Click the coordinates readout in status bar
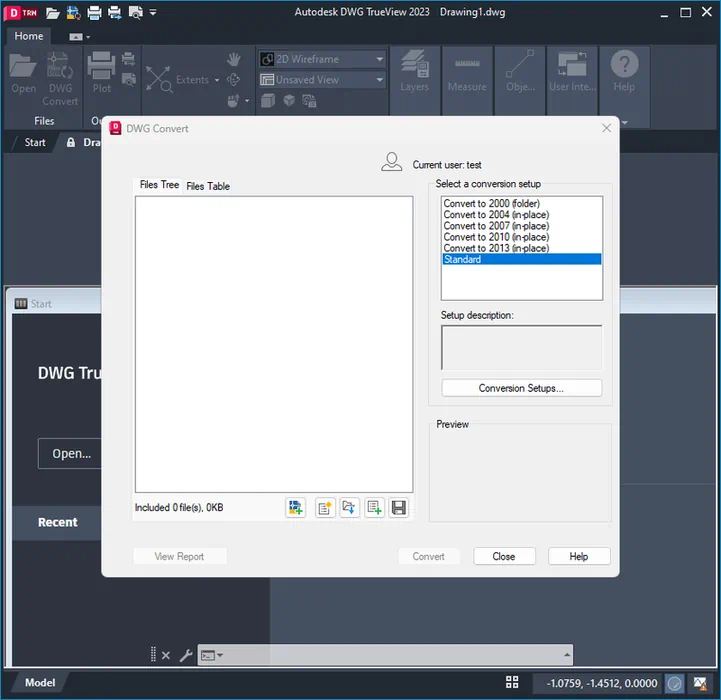Image resolution: width=721 pixels, height=700 pixels. click(x=601, y=683)
